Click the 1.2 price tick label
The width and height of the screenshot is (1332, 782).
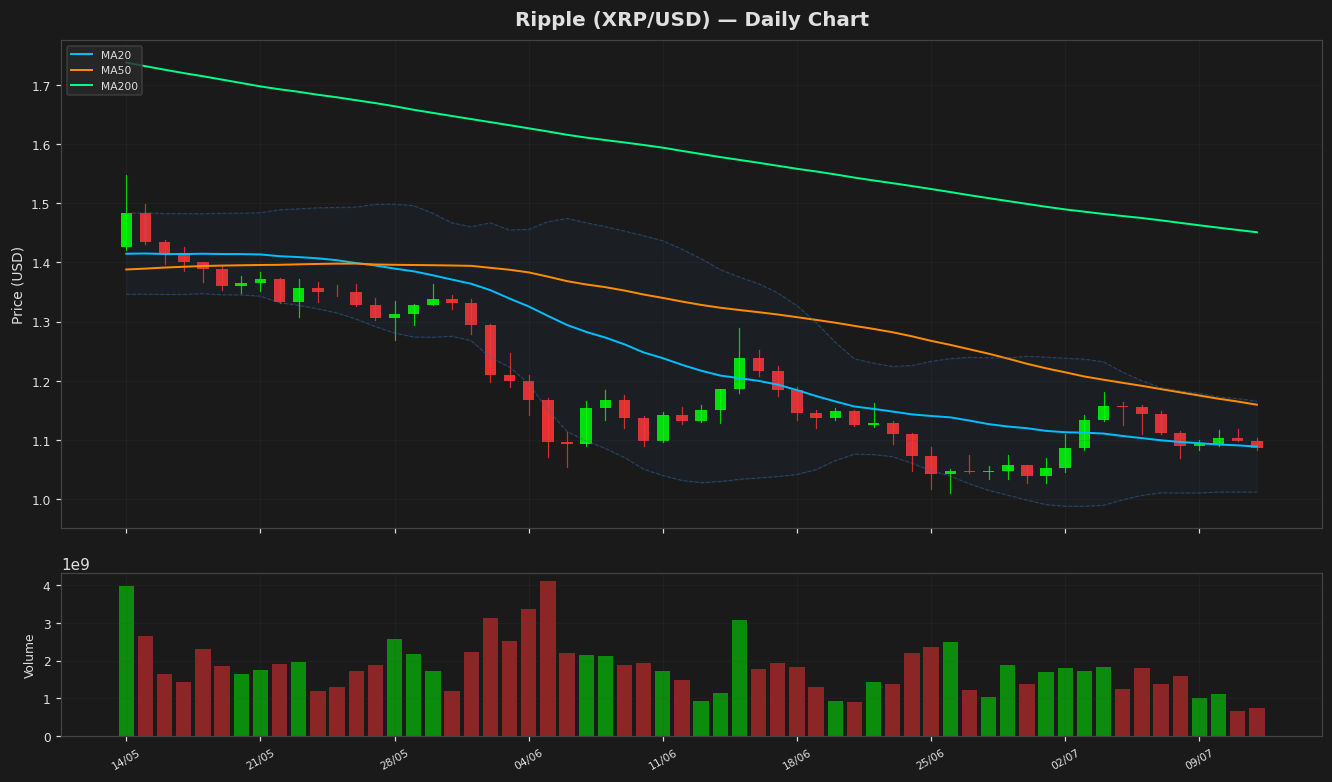pyautogui.click(x=41, y=382)
